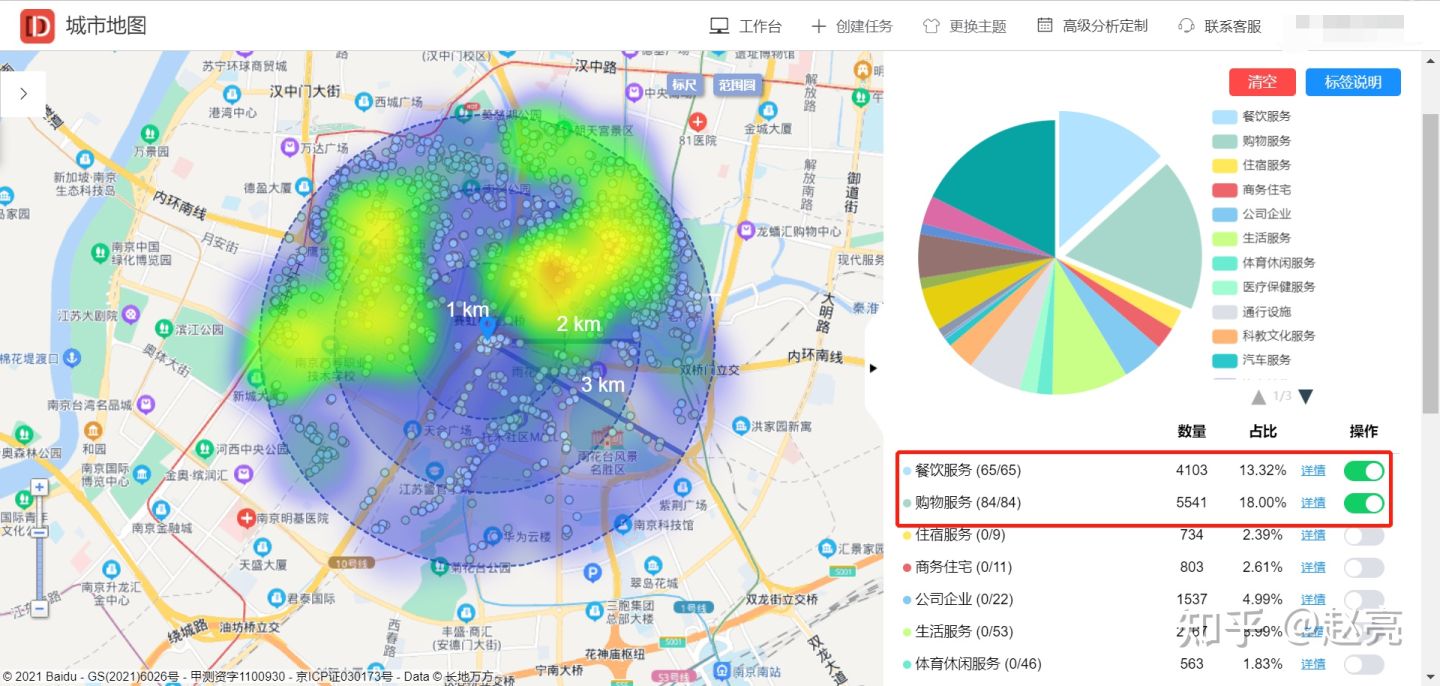The width and height of the screenshot is (1440, 686).
Task: Open 创建任务 in the top navigation
Action: [851, 26]
